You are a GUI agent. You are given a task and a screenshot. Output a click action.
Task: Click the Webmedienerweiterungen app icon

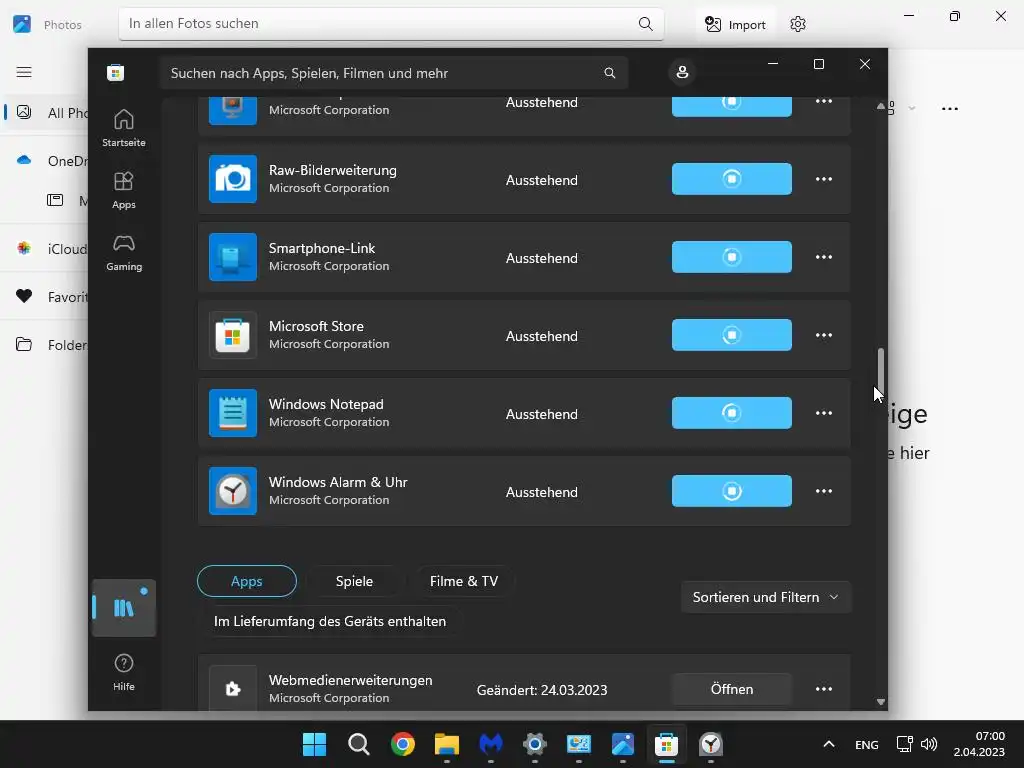pos(233,688)
